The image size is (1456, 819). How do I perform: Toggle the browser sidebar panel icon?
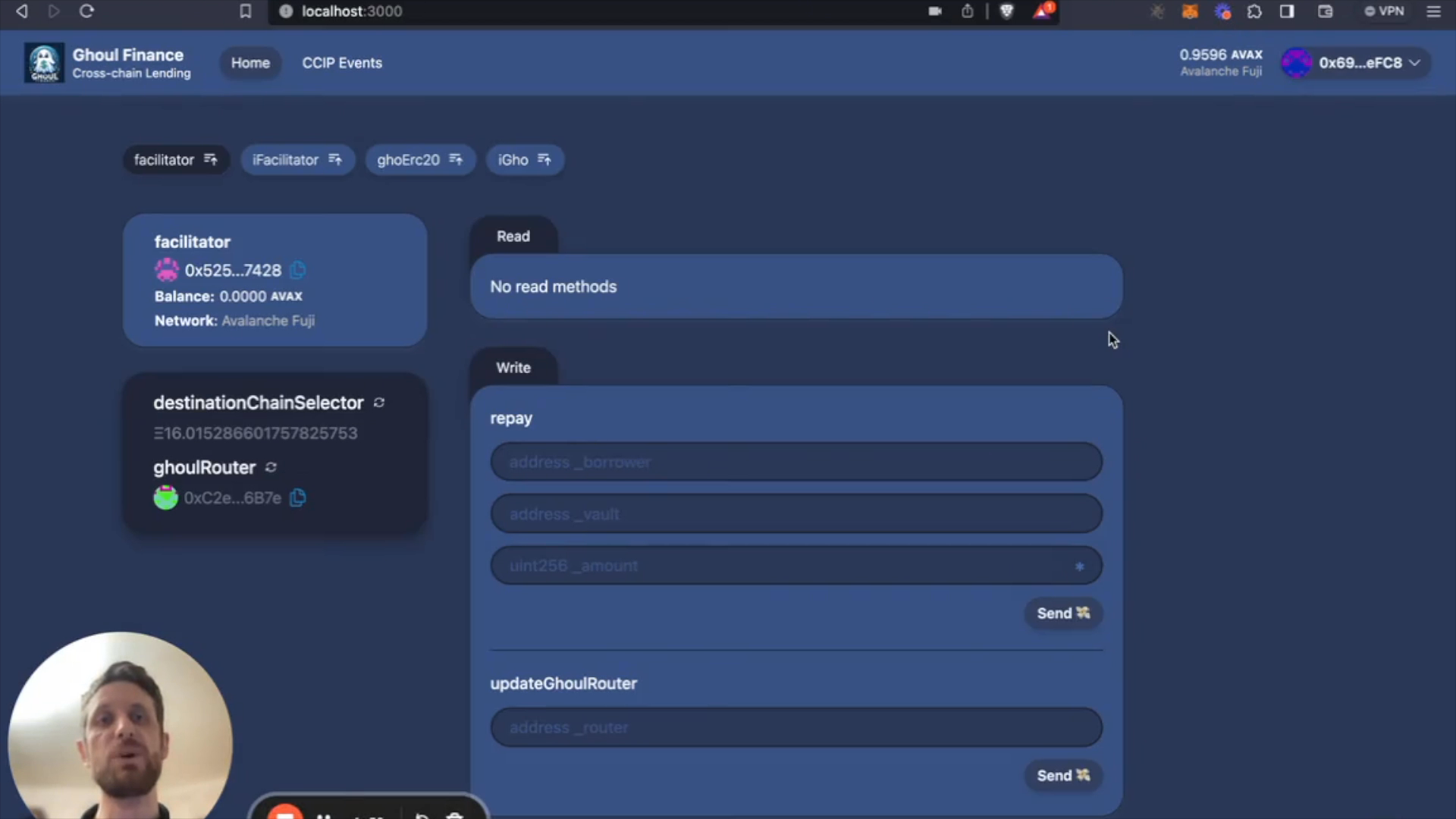click(x=1287, y=11)
